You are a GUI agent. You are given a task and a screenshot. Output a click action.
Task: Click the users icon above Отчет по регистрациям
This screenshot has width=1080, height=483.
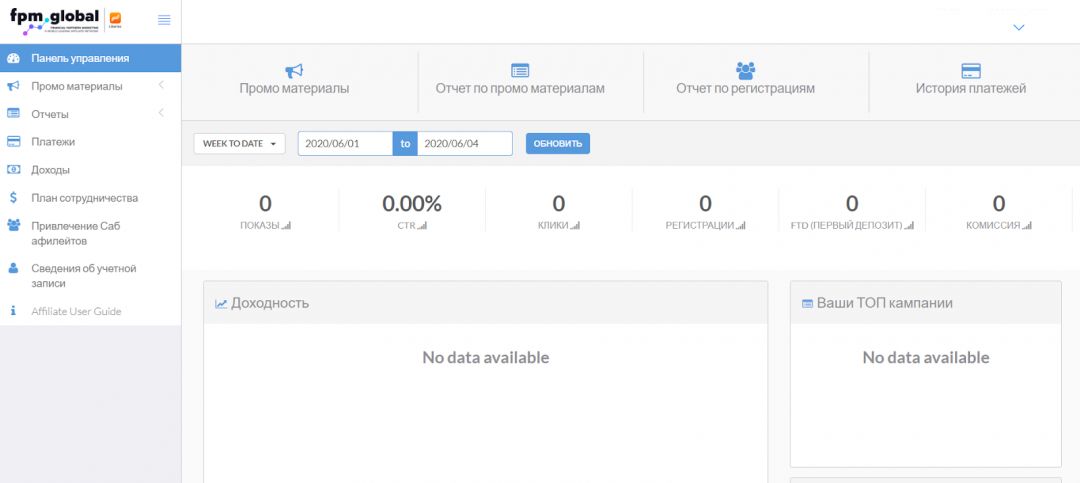[745, 70]
